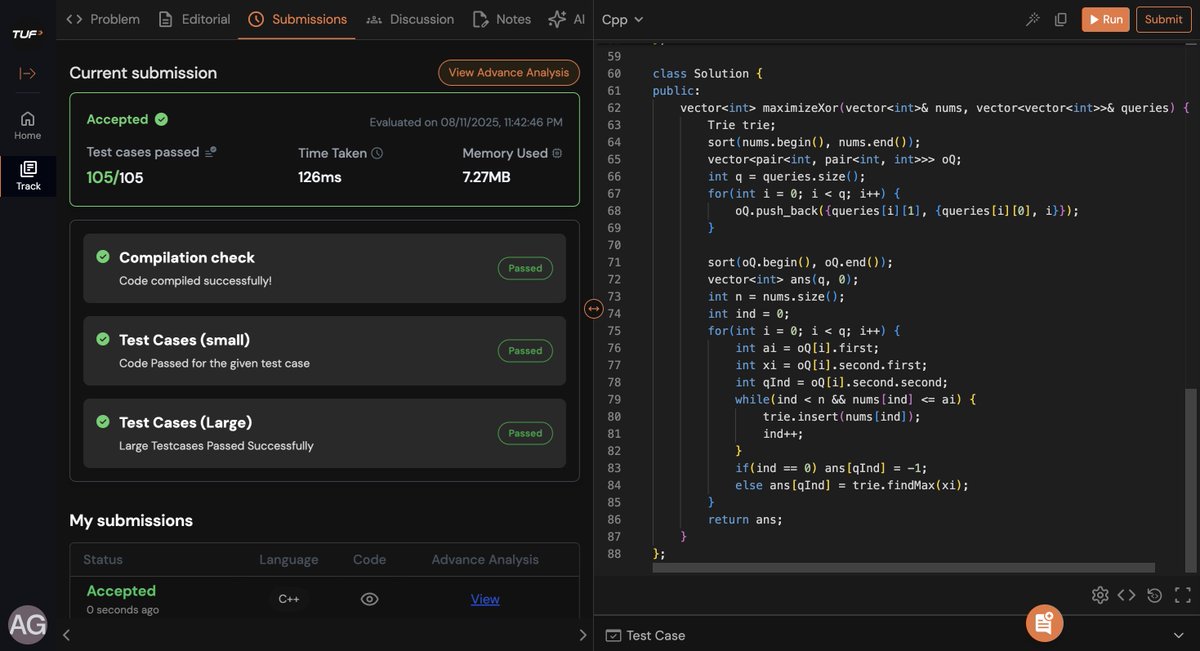Enter fullscreen editor mode

click(1181, 594)
